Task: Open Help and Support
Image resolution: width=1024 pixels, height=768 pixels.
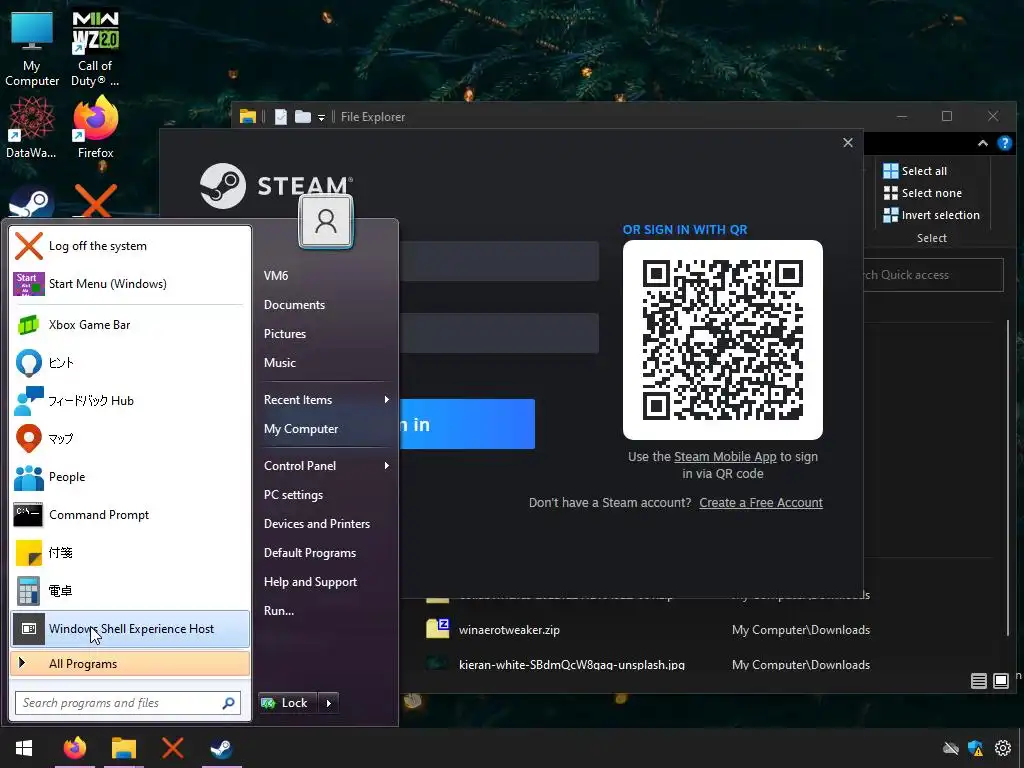Action: pos(325,582)
